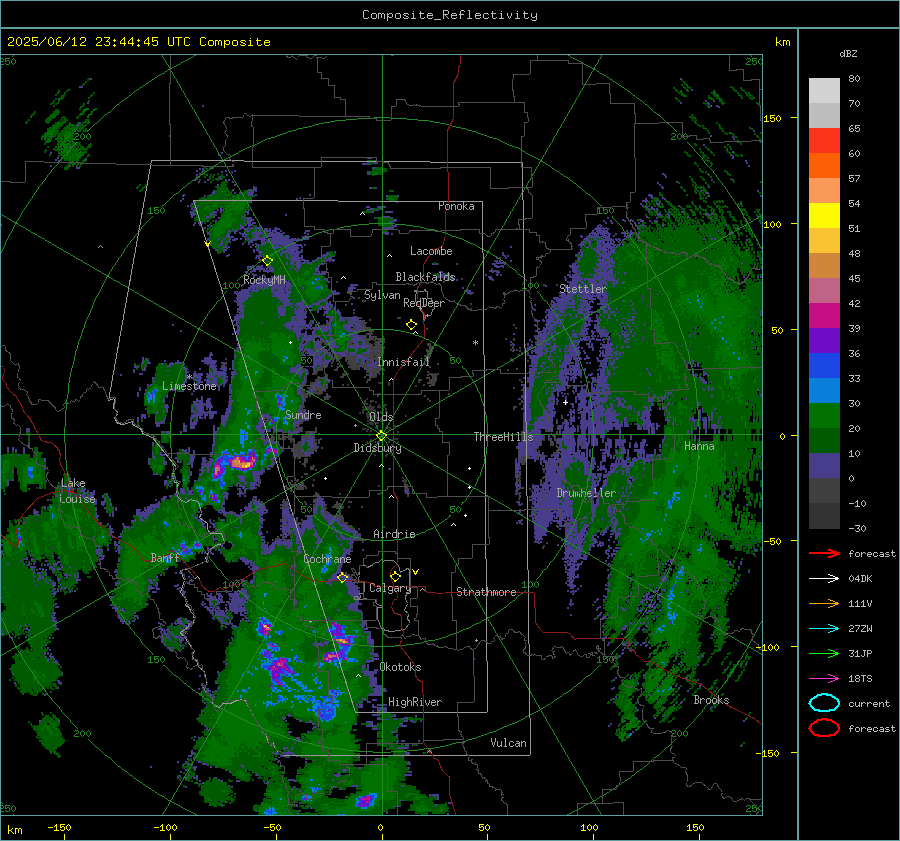Select the Limestone label
This screenshot has width=900, height=841.
189,386
